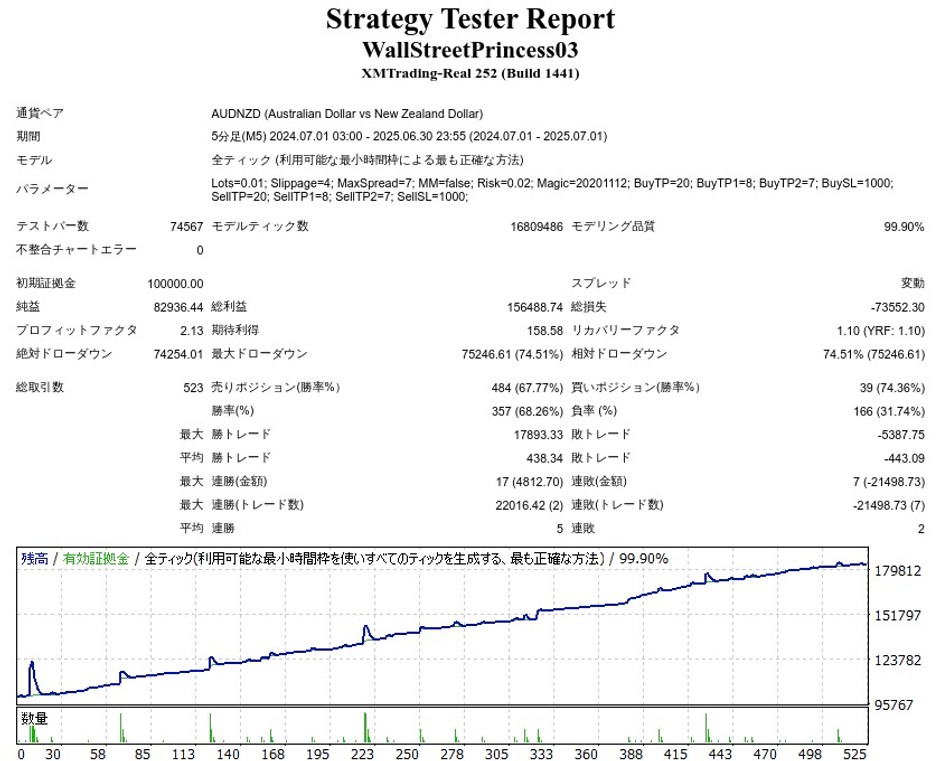Click the 2.13 profit factor value

[x=192, y=331]
